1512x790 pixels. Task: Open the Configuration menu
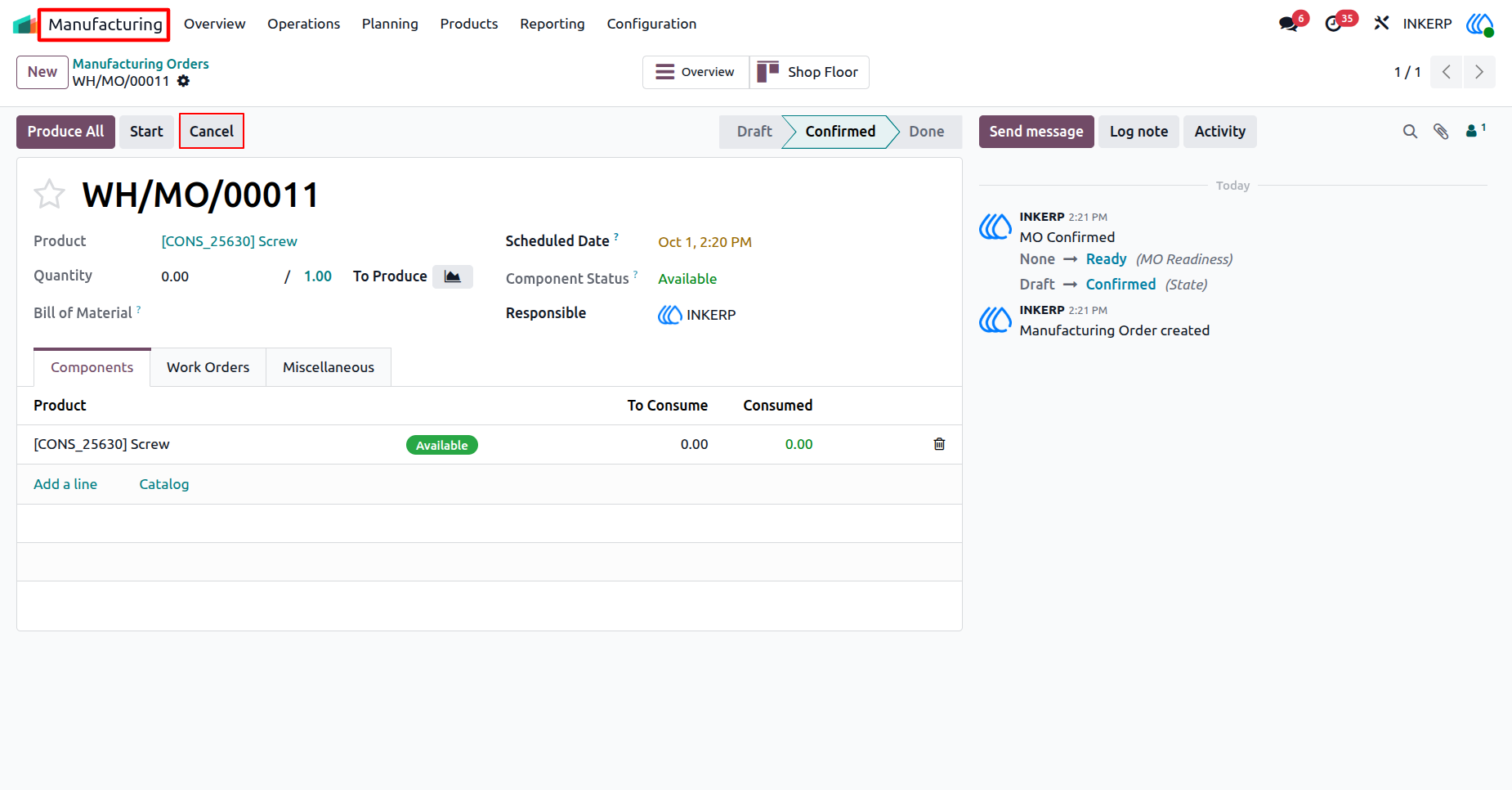pyautogui.click(x=651, y=24)
